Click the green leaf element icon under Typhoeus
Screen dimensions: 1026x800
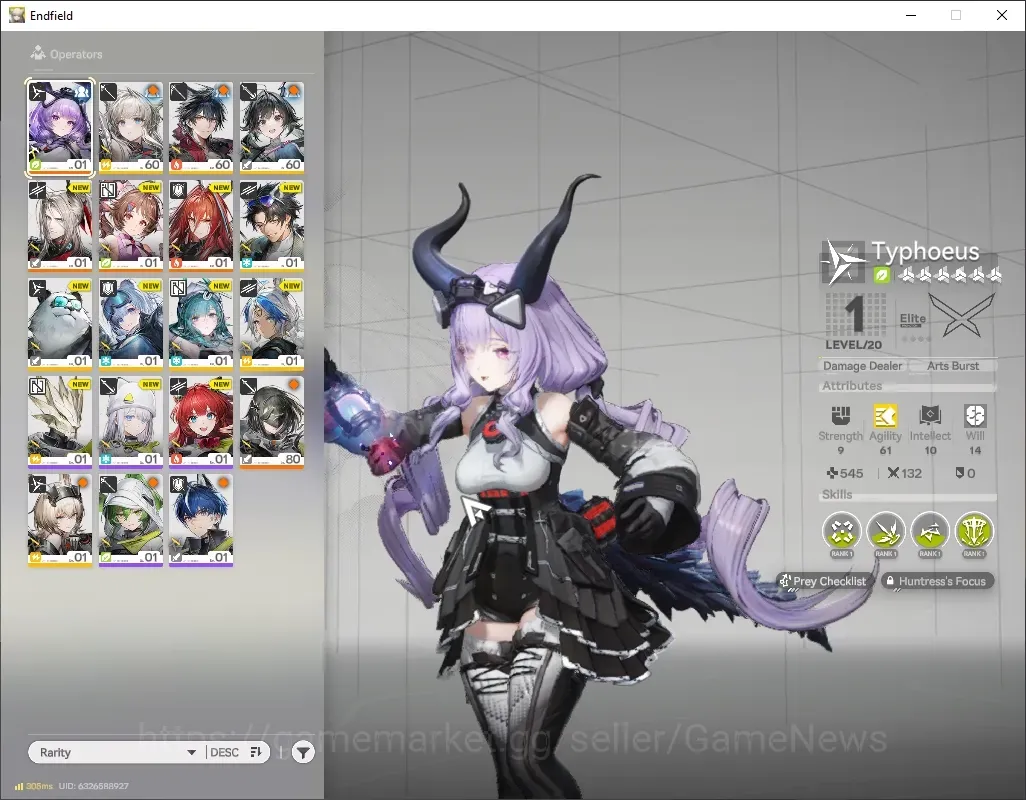pos(881,275)
